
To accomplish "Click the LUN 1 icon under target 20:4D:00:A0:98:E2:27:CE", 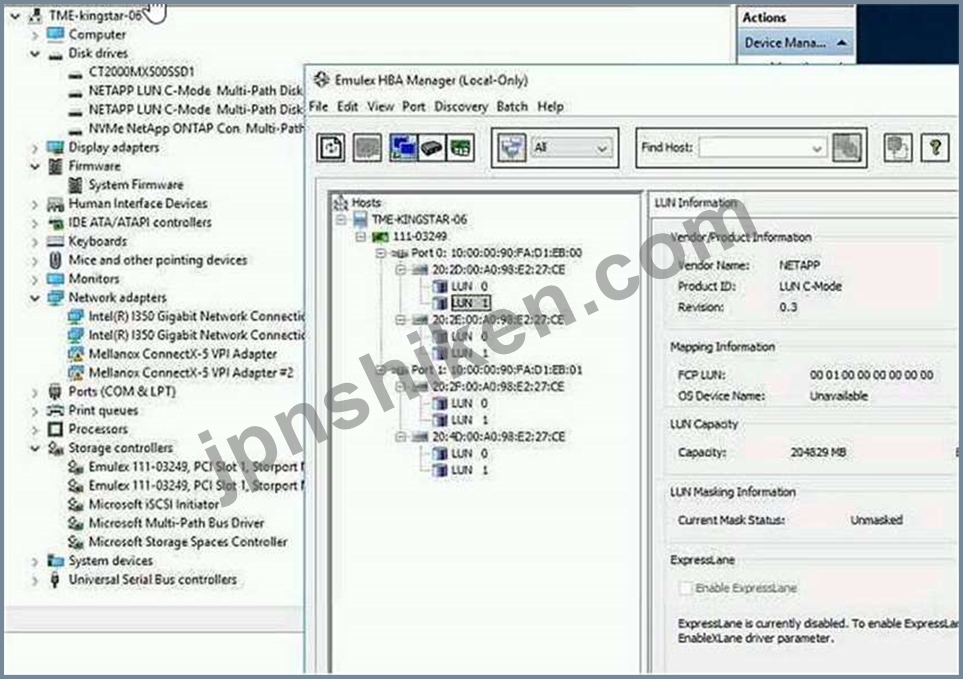I will pos(440,470).
